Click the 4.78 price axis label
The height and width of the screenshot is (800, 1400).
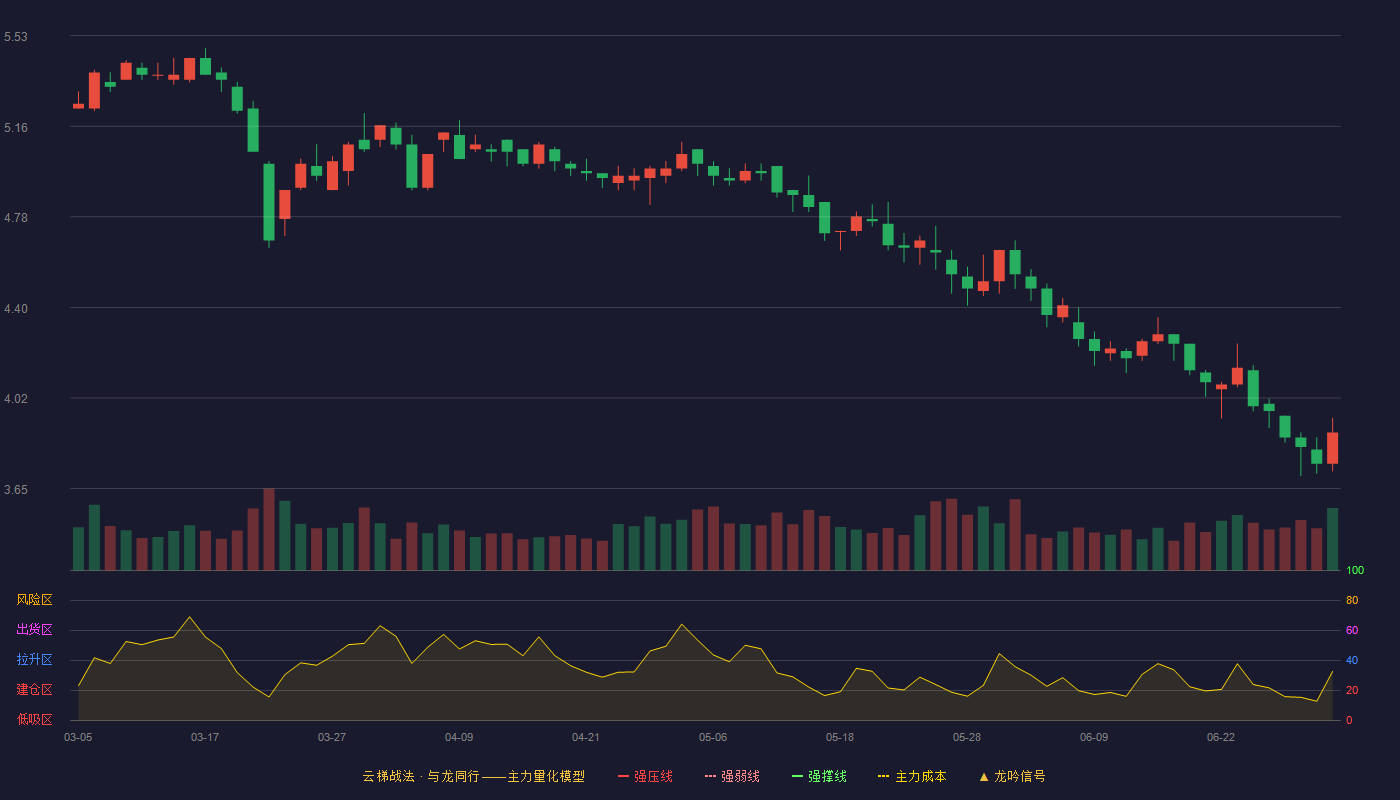point(16,218)
